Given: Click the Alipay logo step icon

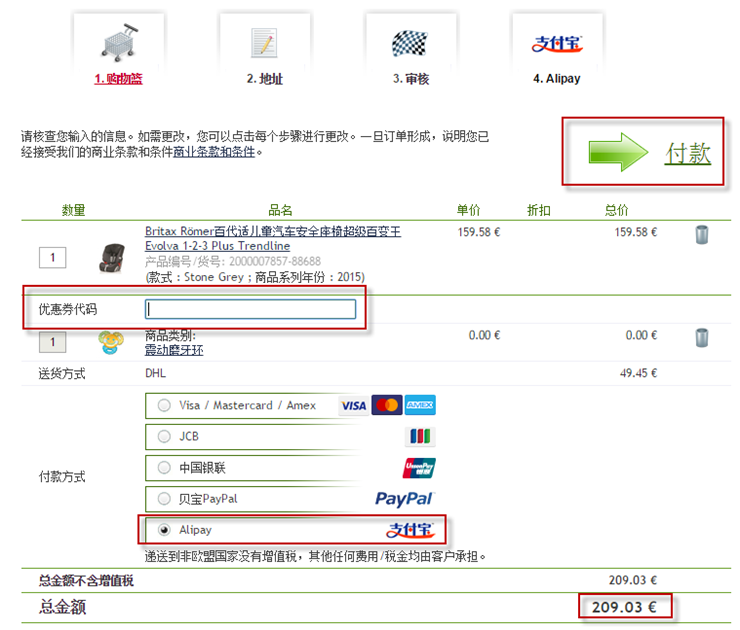Looking at the screenshot, I should [557, 43].
